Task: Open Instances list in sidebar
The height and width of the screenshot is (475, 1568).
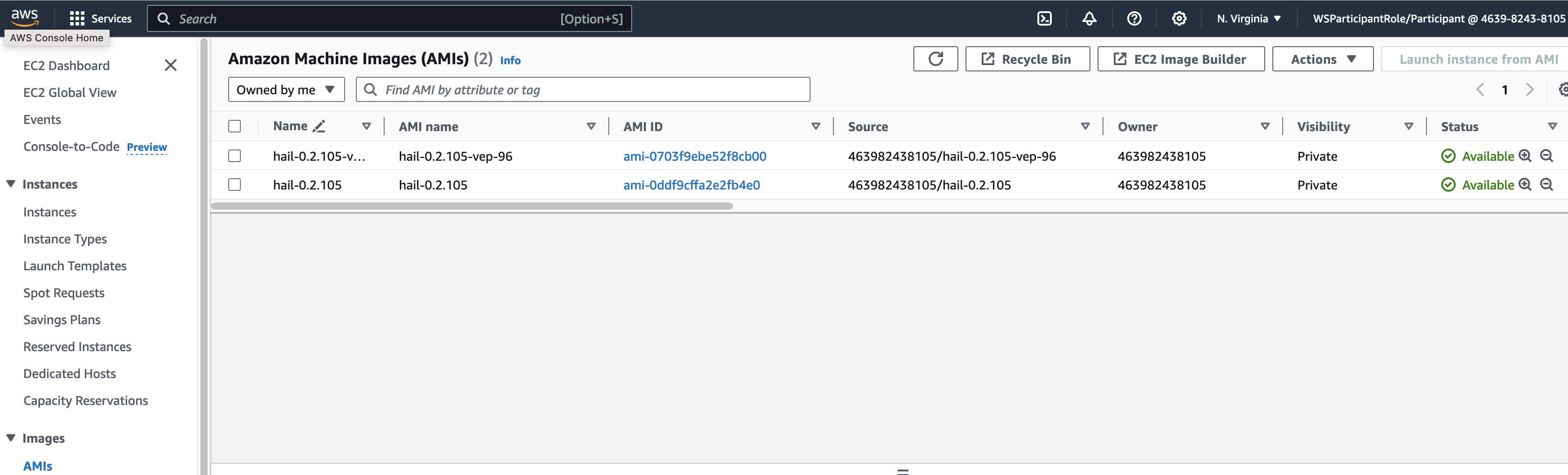Action: pos(50,211)
